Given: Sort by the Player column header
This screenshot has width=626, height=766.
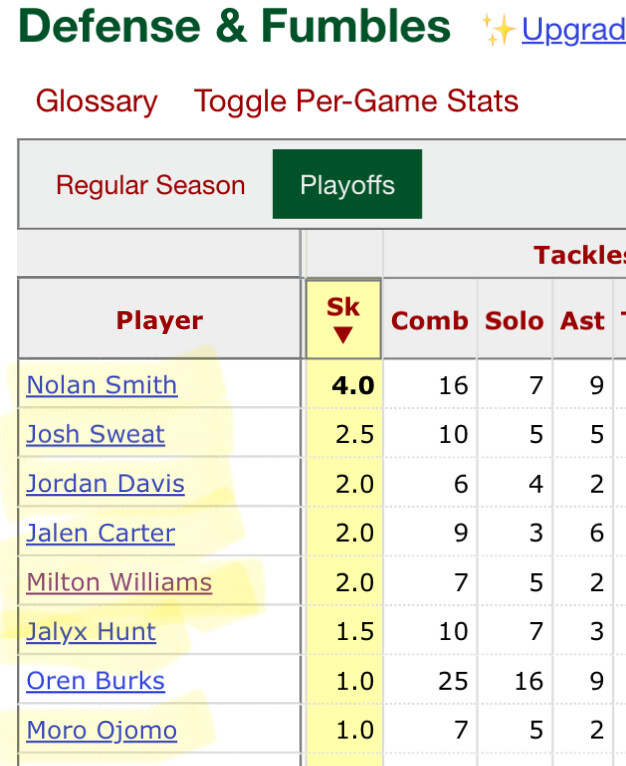Looking at the screenshot, I should tap(159, 321).
